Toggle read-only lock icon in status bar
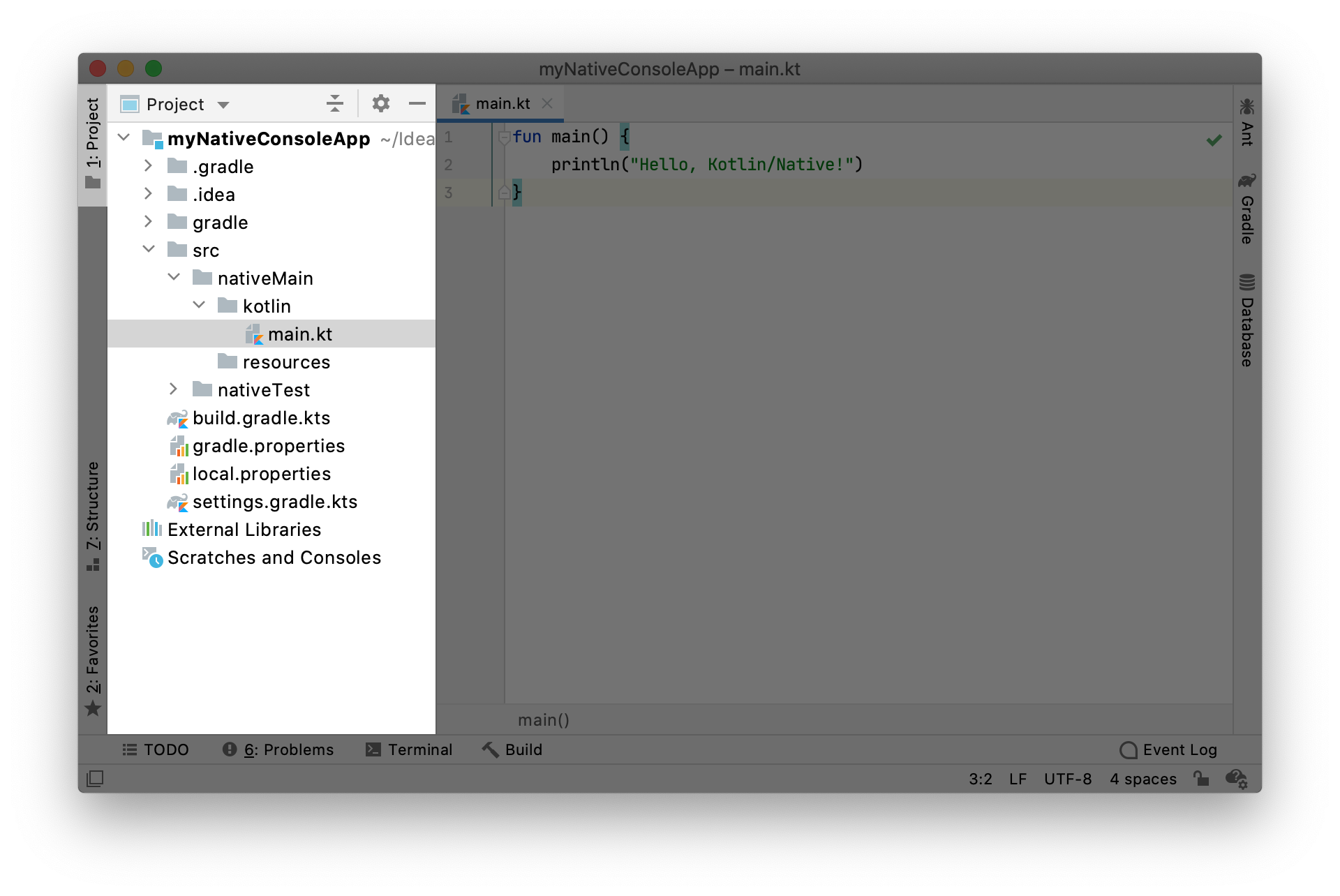This screenshot has height=896, width=1340. click(x=1200, y=778)
